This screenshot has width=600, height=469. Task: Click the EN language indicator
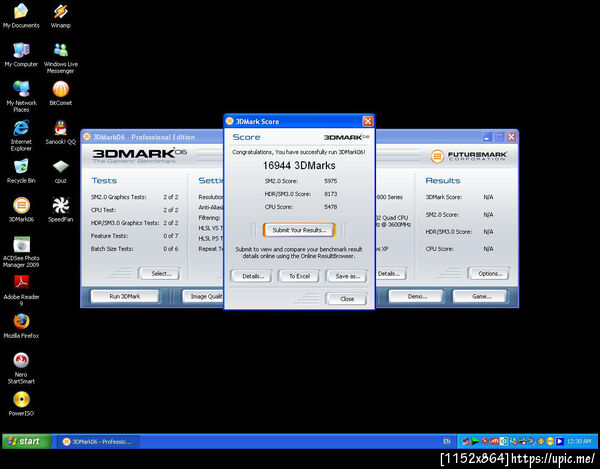point(446,441)
